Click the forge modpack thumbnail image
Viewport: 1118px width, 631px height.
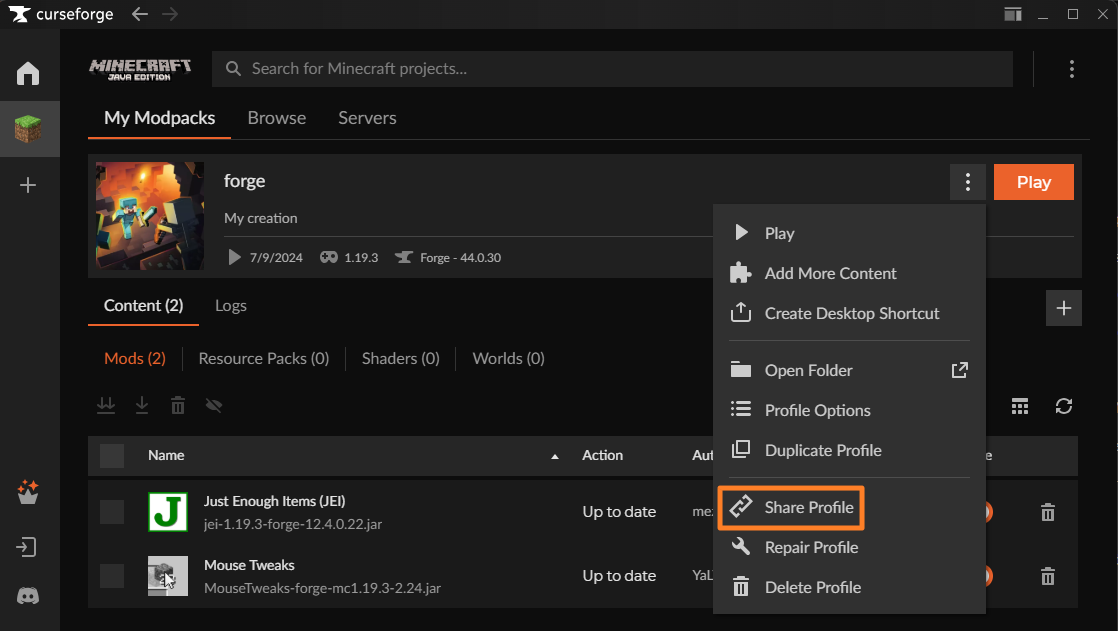tap(150, 216)
